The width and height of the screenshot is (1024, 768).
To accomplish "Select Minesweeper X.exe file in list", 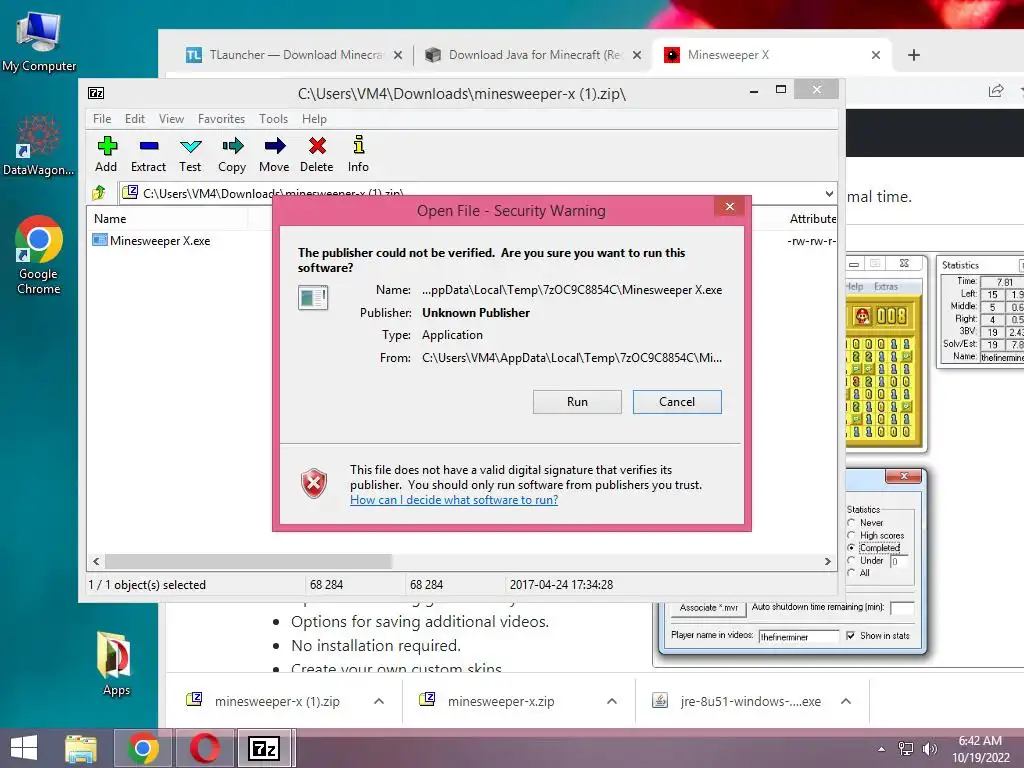I will coord(152,240).
